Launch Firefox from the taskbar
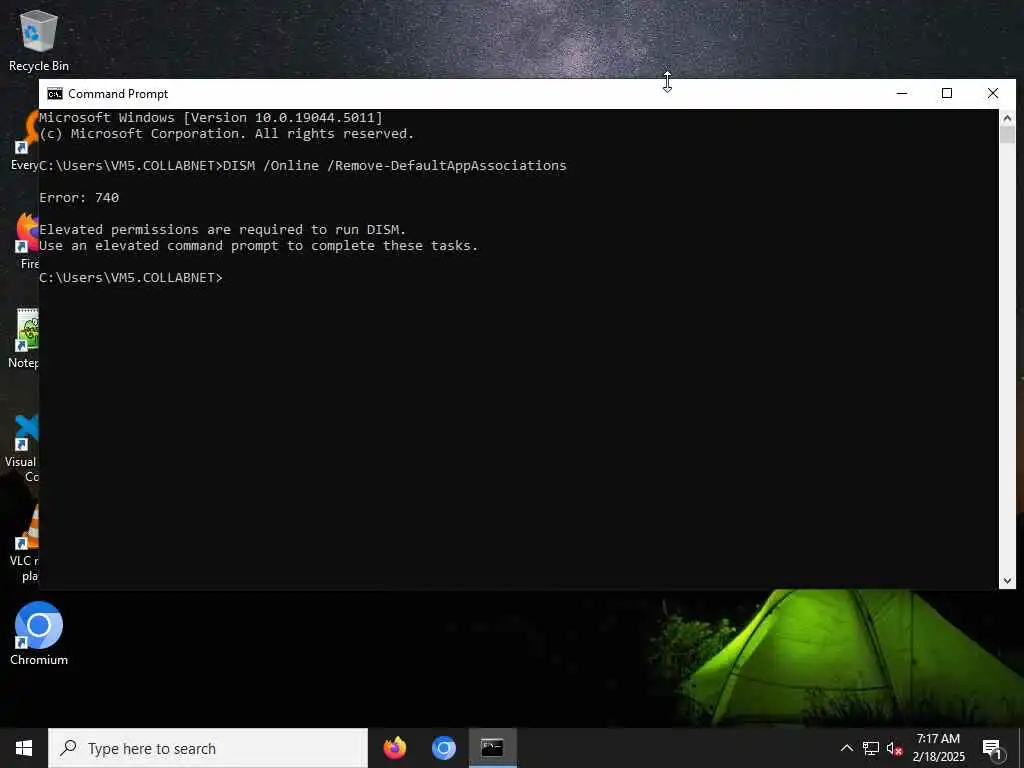The image size is (1024, 768). (x=394, y=748)
